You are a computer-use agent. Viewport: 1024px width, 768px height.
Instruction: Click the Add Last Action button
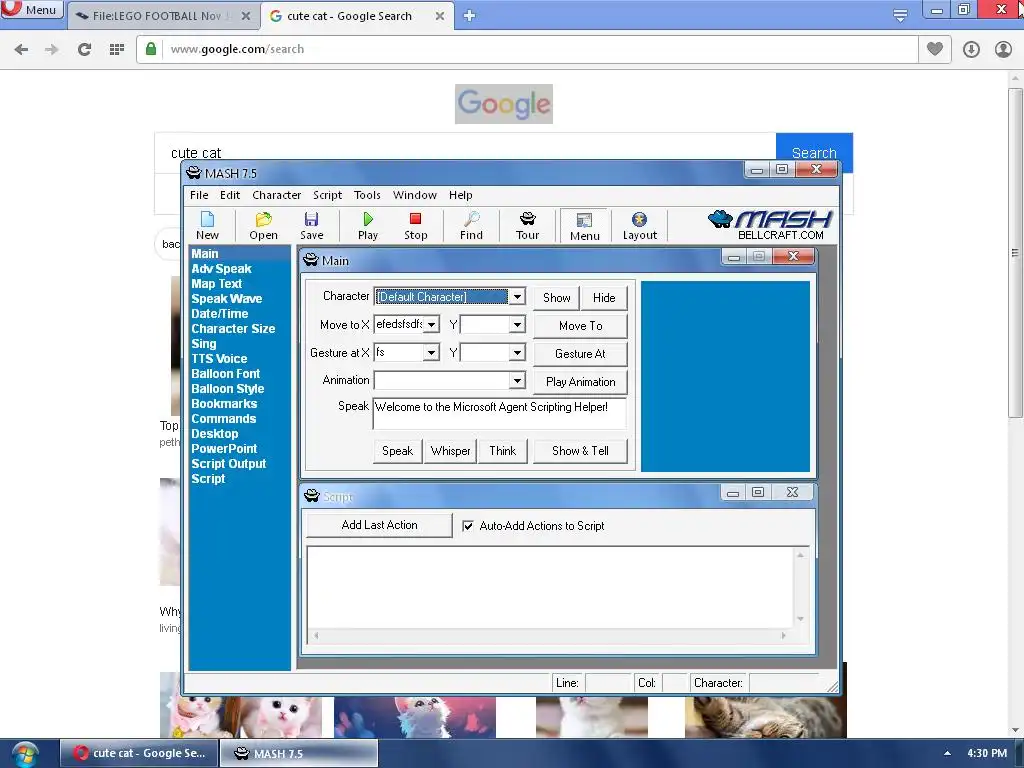(379, 525)
